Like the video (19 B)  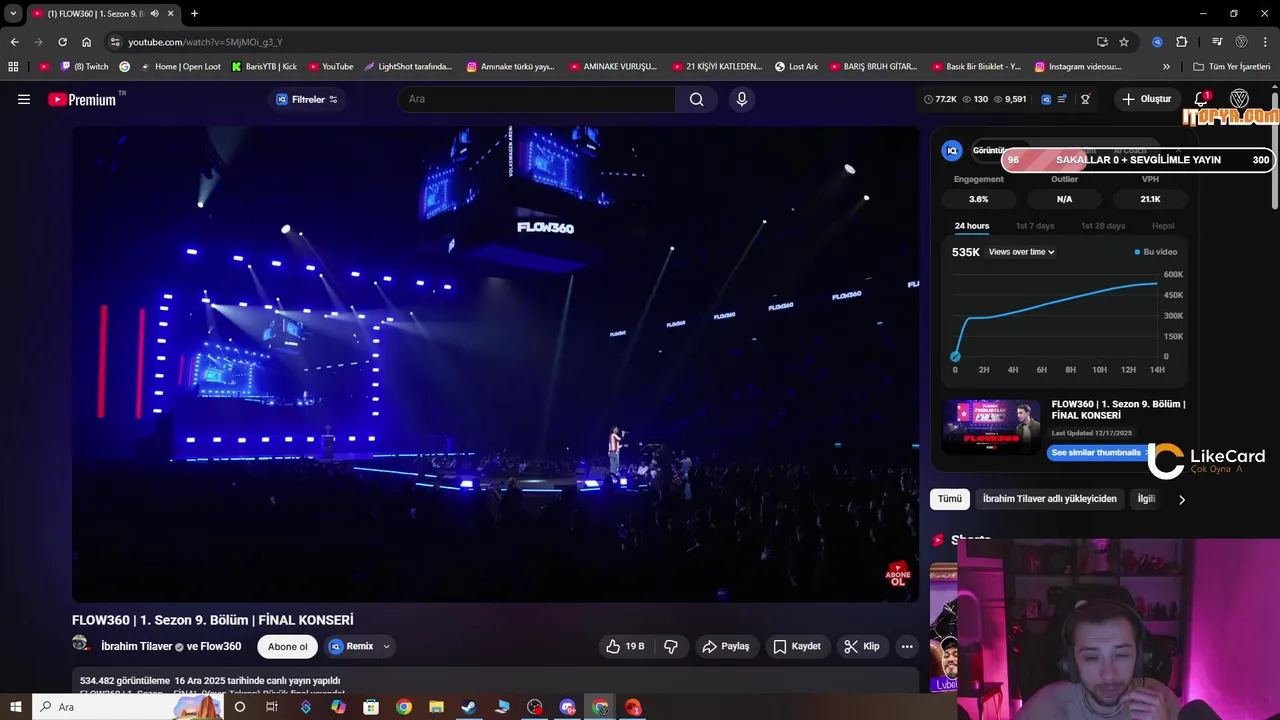click(x=625, y=647)
